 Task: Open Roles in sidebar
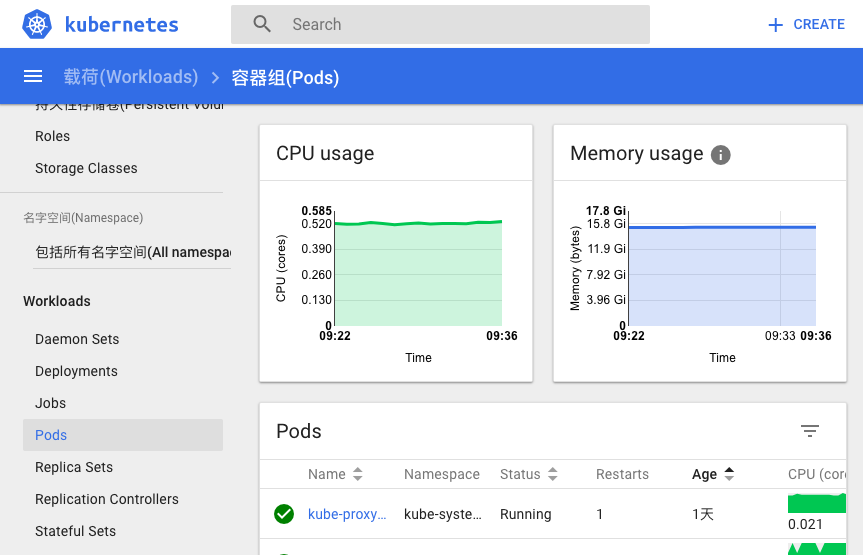[x=52, y=136]
